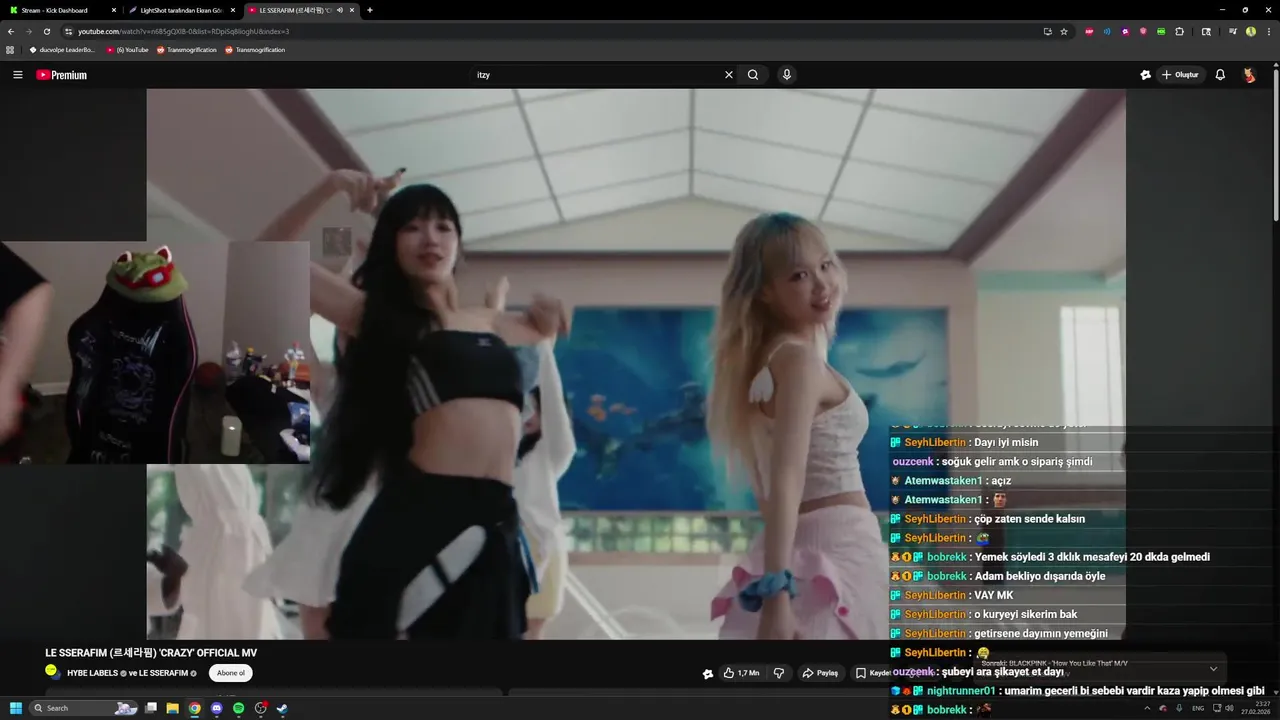This screenshot has height=720, width=1280.
Task: Open a new Chrome tab
Action: pos(370,10)
